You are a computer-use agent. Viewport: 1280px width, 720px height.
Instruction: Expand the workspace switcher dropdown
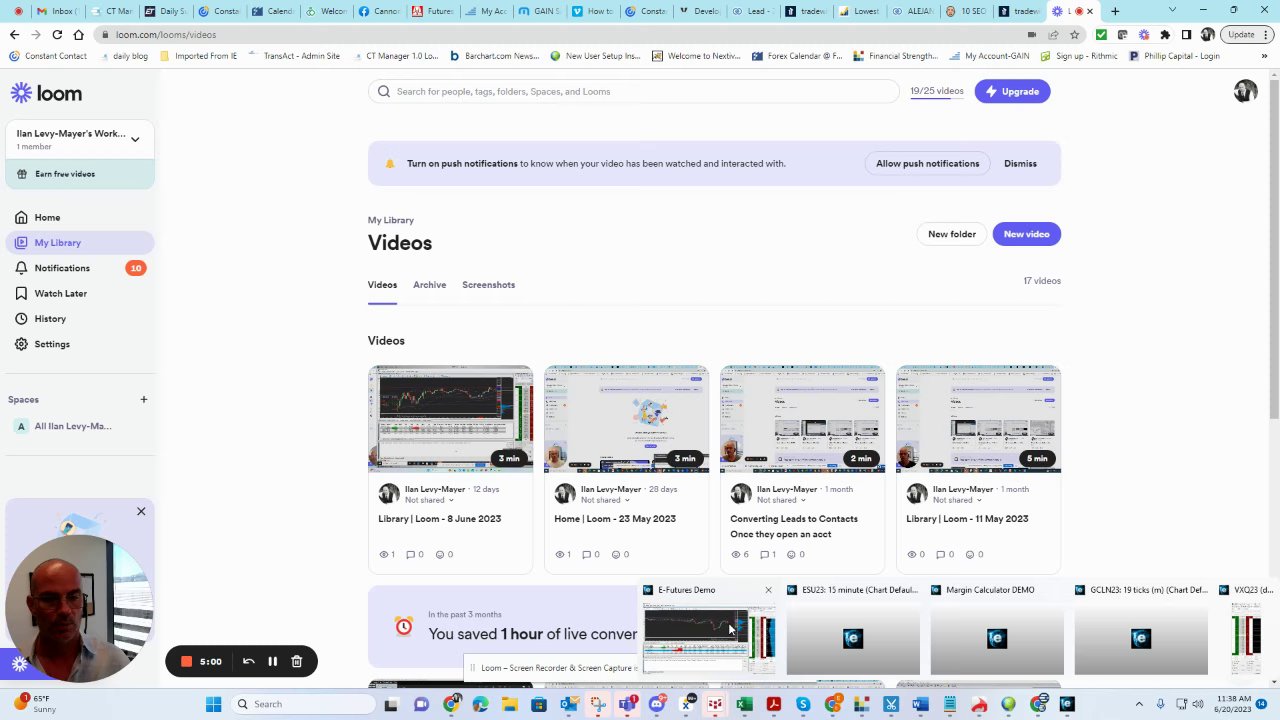tap(135, 139)
